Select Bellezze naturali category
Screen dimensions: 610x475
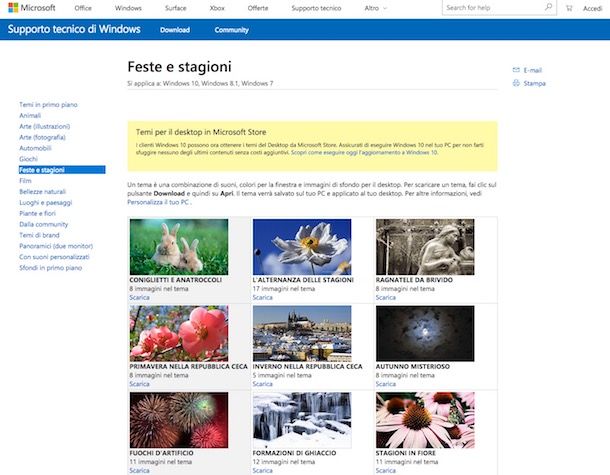click(42, 192)
